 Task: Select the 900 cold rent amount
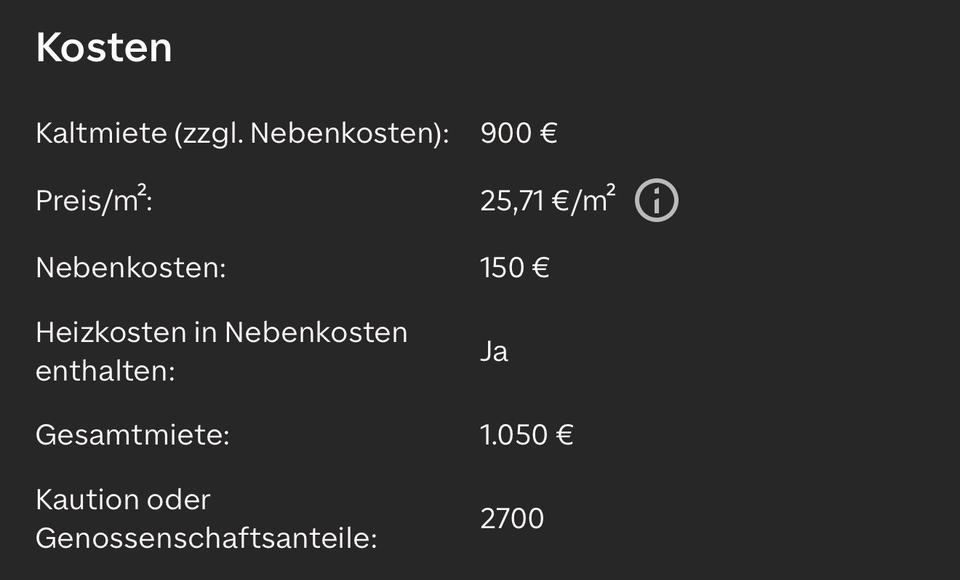click(506, 134)
